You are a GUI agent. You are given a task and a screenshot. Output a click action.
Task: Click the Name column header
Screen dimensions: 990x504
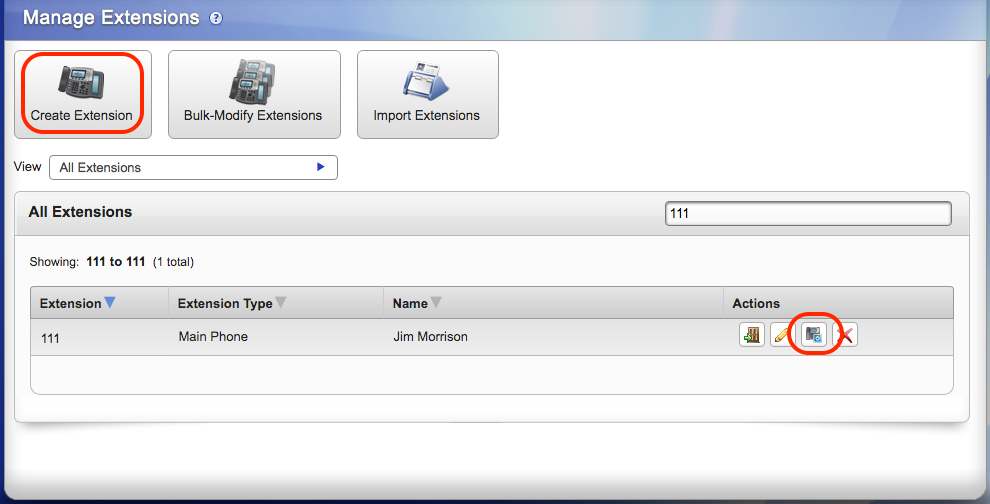click(553, 303)
